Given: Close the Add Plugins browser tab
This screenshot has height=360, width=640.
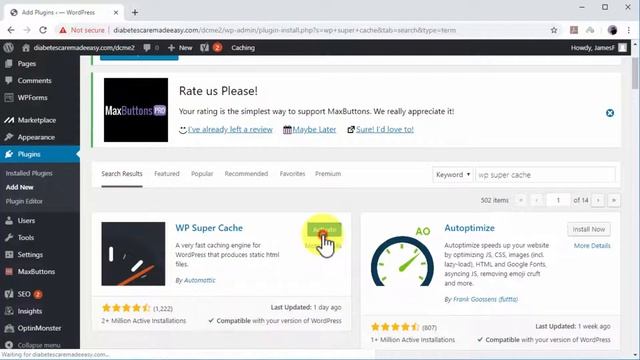Looking at the screenshot, I should coord(116,13).
